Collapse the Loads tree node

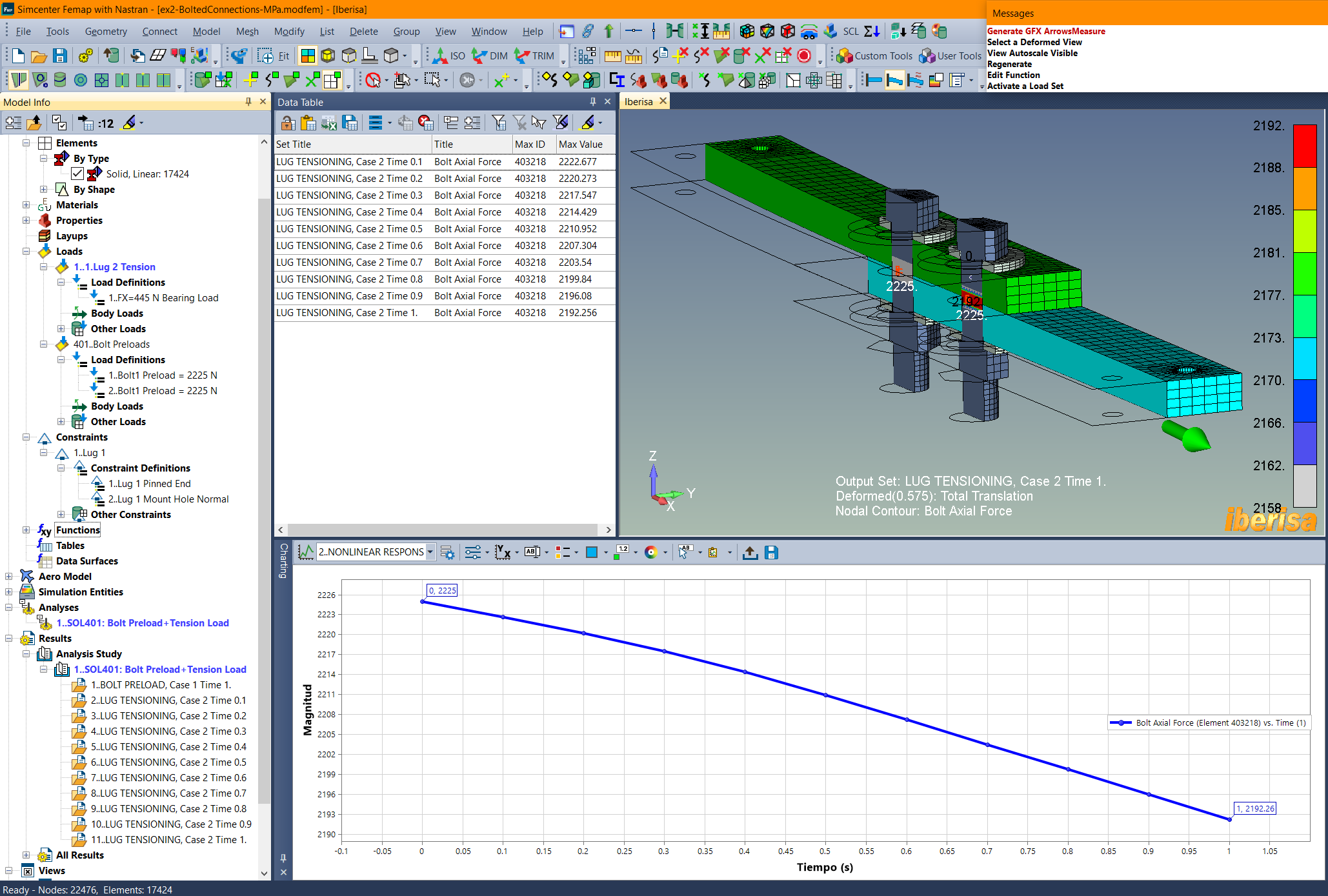click(26, 252)
